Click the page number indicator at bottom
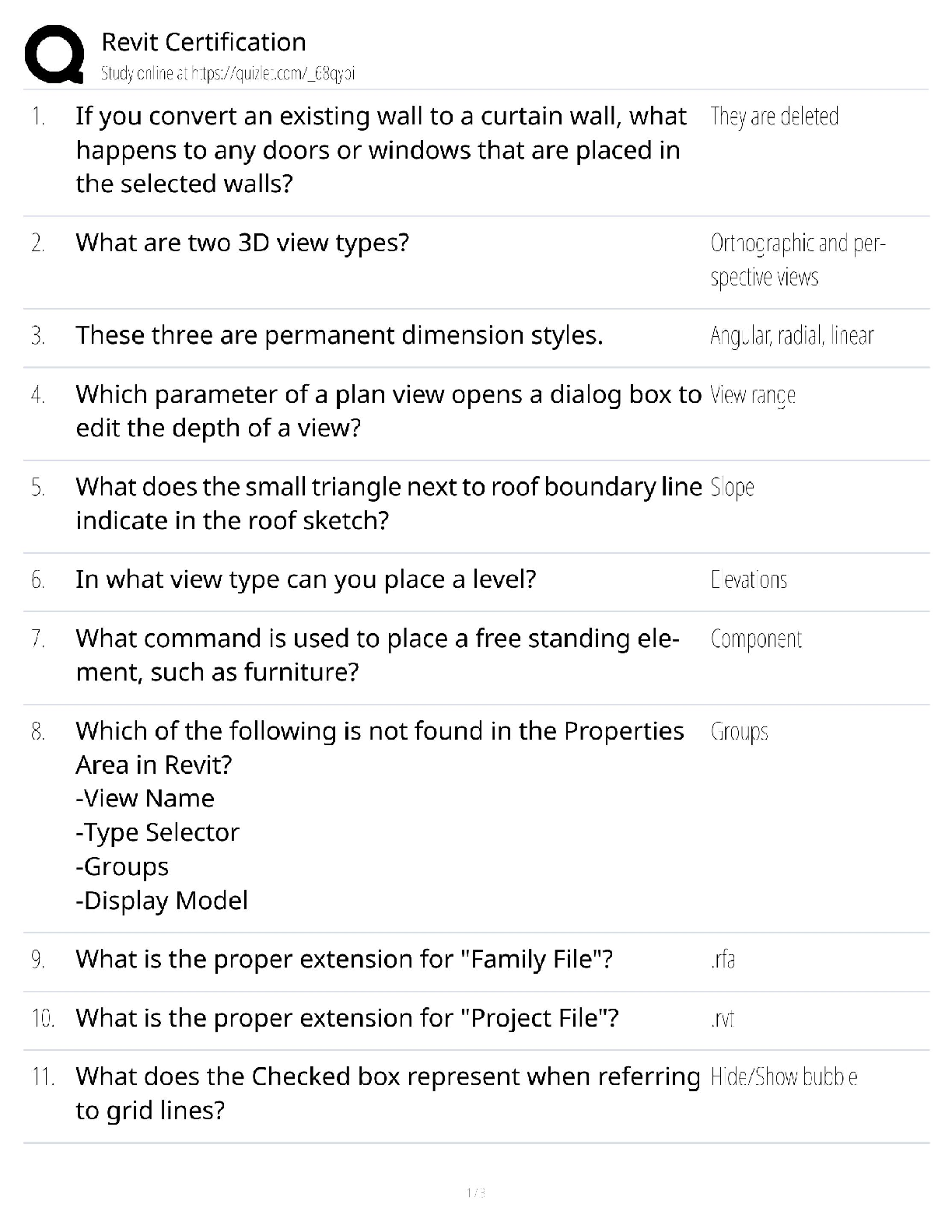The height and width of the screenshot is (1232, 952). (476, 1192)
